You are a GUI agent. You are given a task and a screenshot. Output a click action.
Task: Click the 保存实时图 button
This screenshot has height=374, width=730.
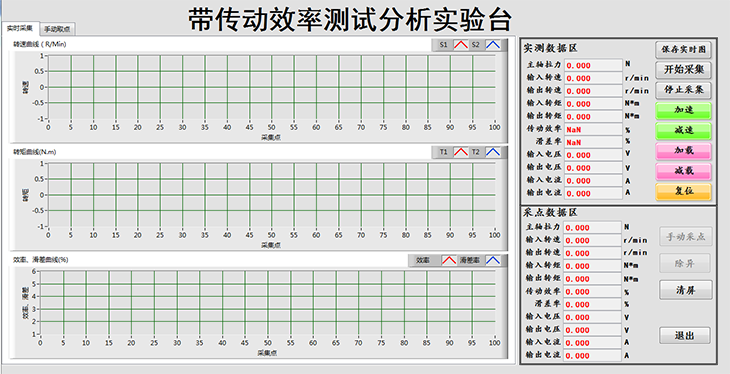pos(683,49)
